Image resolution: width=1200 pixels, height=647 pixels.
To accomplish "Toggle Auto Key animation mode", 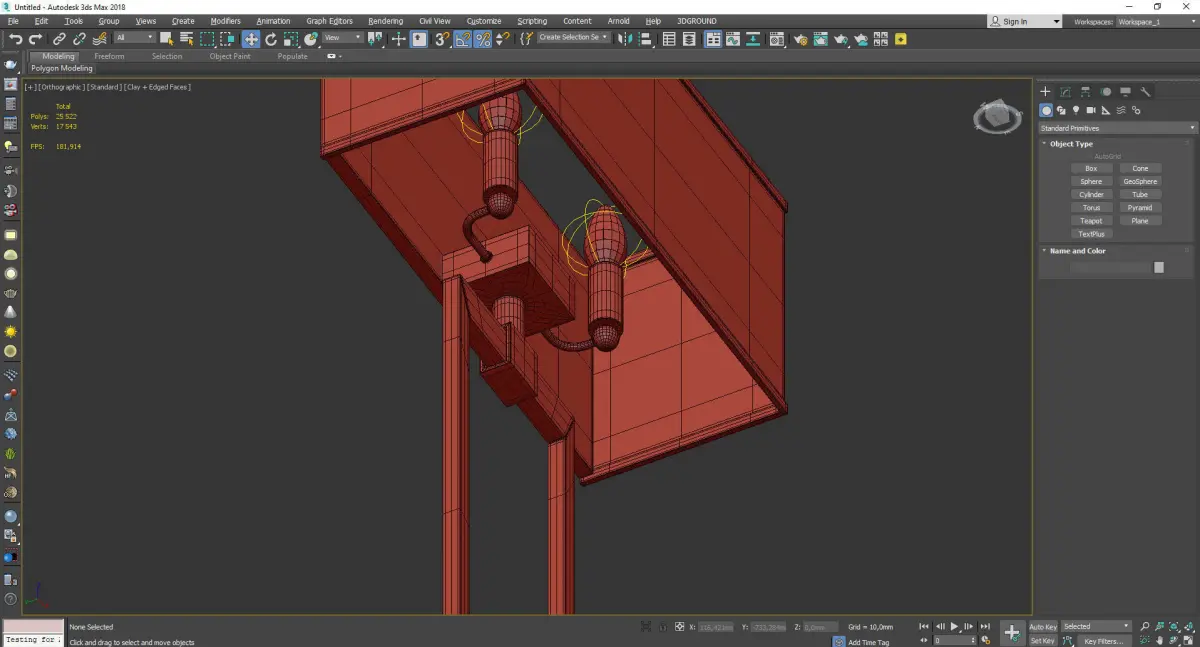I will pos(1043,627).
